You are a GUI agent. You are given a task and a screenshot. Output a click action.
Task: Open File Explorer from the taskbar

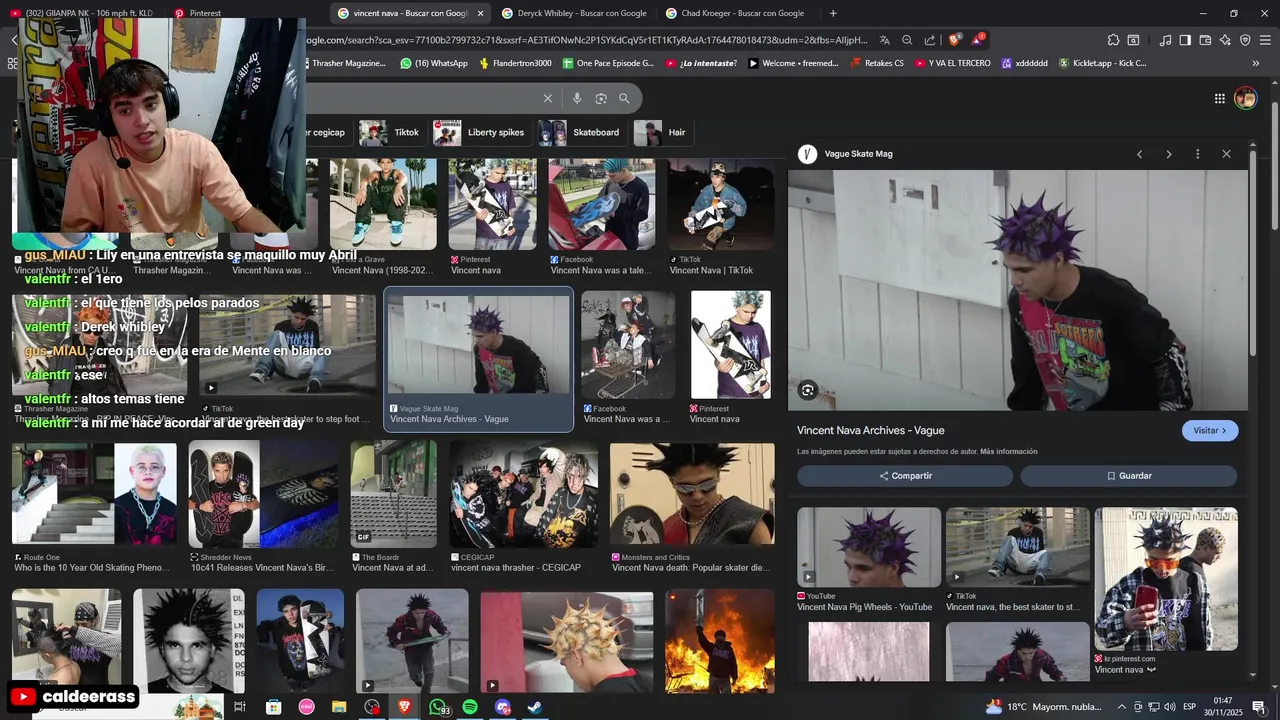pos(339,707)
